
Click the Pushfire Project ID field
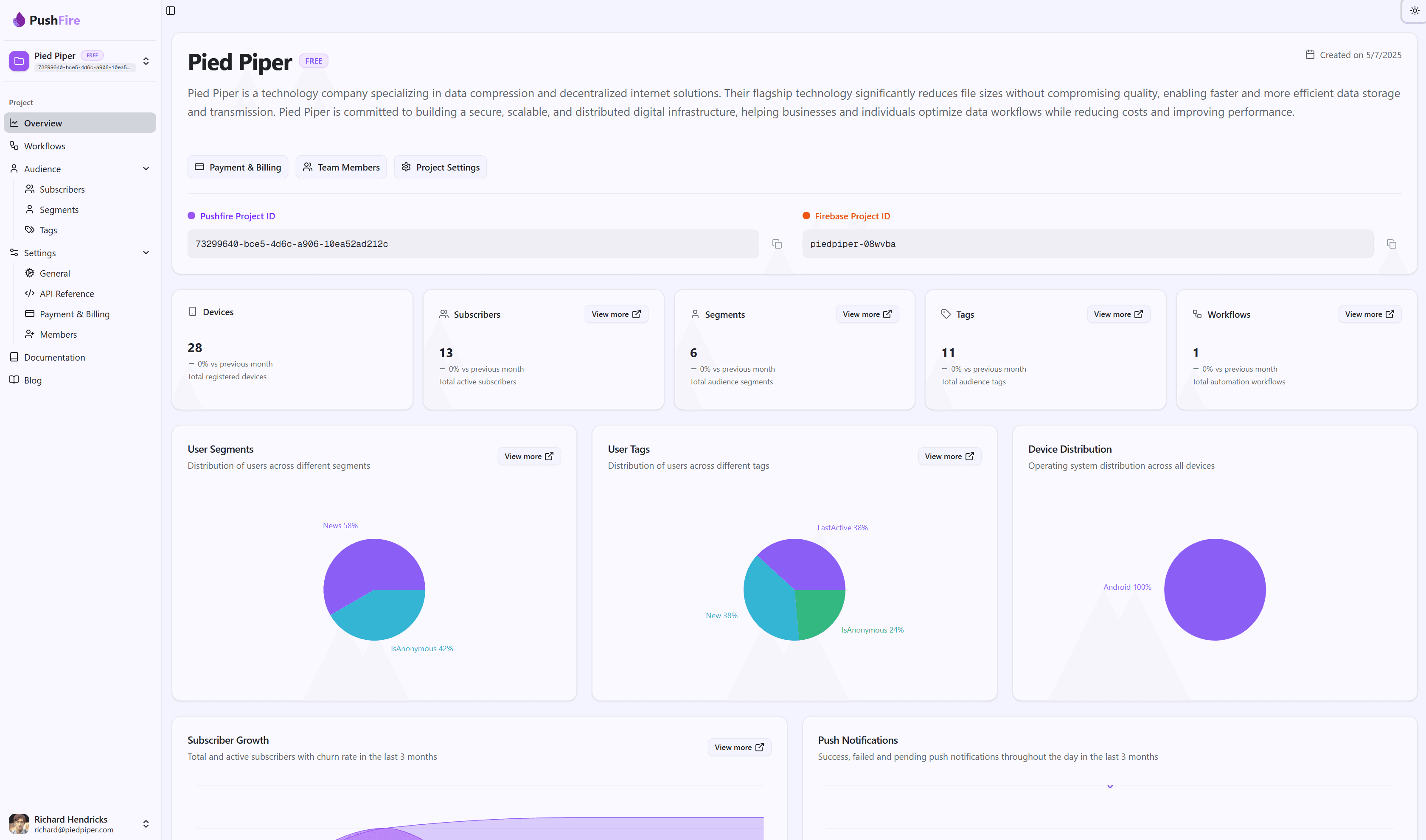473,244
